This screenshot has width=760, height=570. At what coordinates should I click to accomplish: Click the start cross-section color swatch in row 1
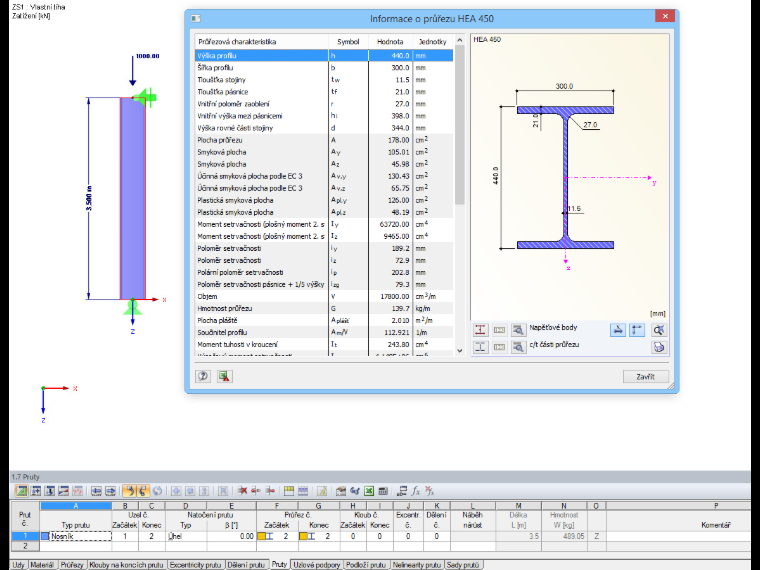click(261, 537)
